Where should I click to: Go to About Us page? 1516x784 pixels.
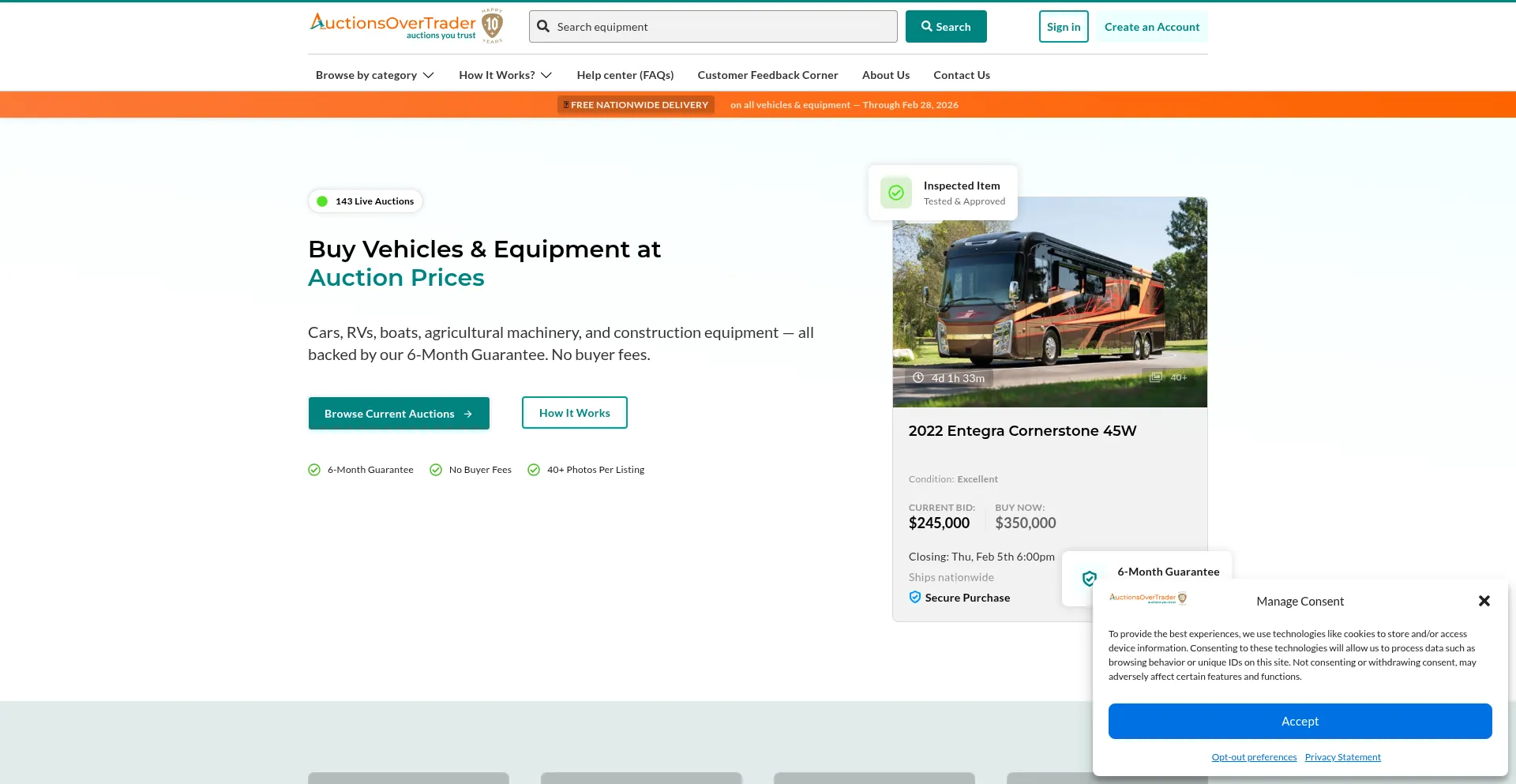(x=886, y=75)
